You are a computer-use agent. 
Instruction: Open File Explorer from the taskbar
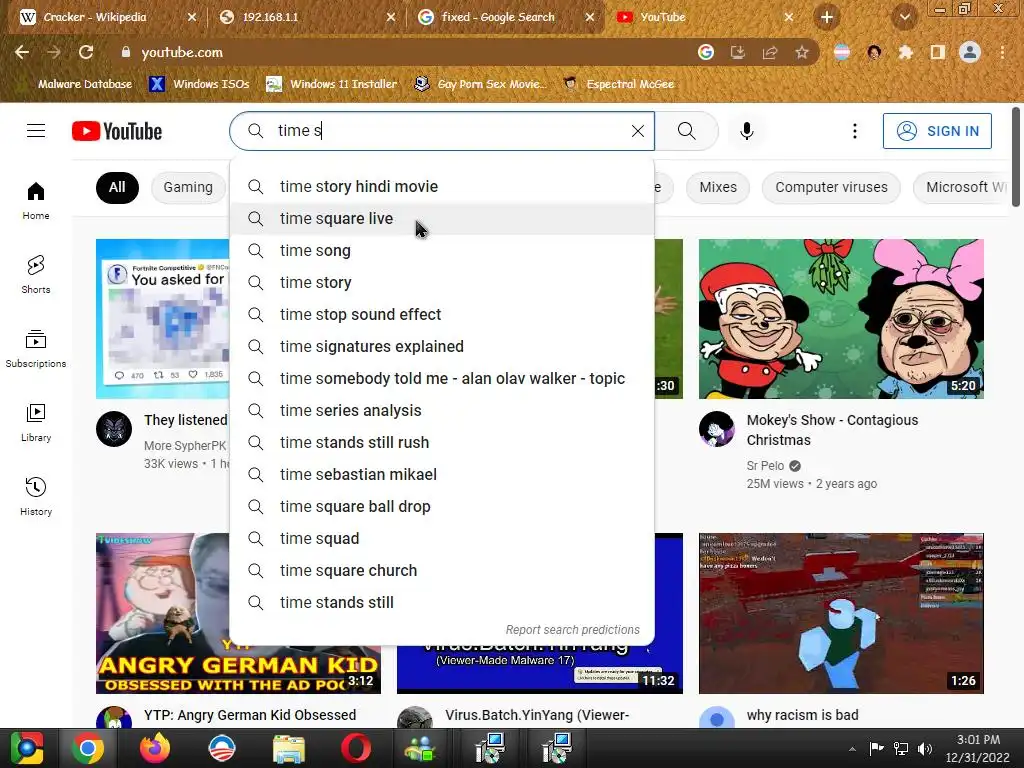[289, 748]
